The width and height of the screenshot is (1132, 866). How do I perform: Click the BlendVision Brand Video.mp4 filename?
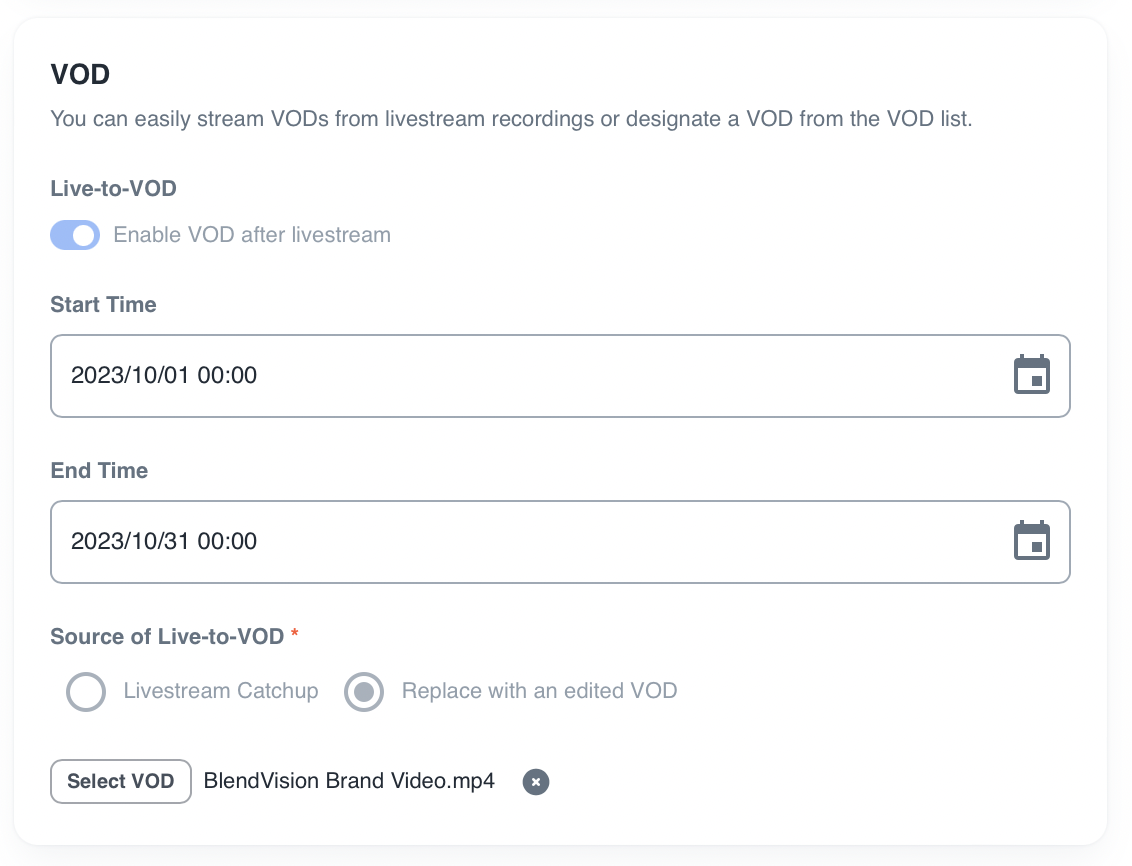click(x=349, y=781)
